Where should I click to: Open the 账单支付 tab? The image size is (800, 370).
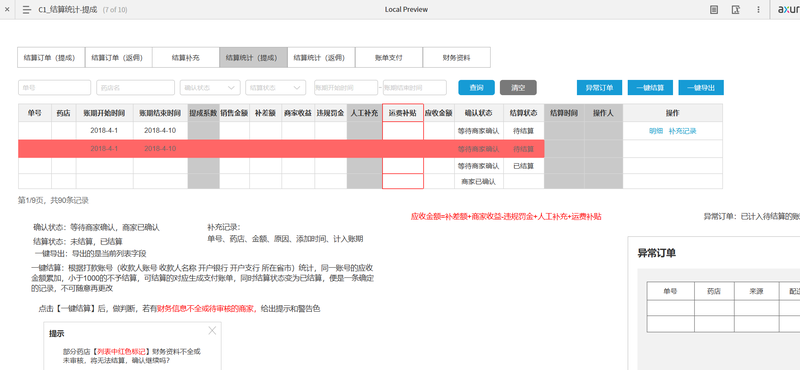click(x=389, y=58)
